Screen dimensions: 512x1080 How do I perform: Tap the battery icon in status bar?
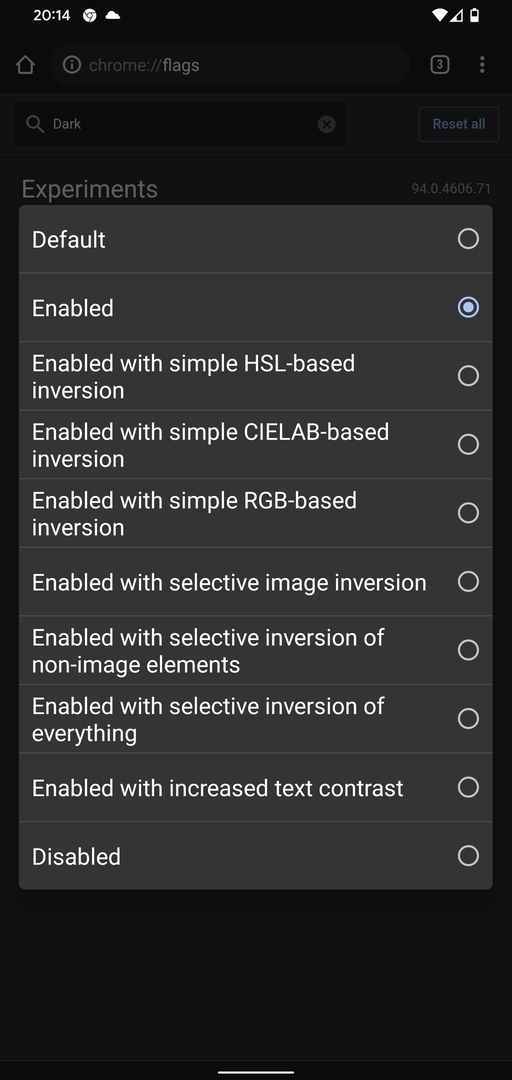[x=475, y=15]
